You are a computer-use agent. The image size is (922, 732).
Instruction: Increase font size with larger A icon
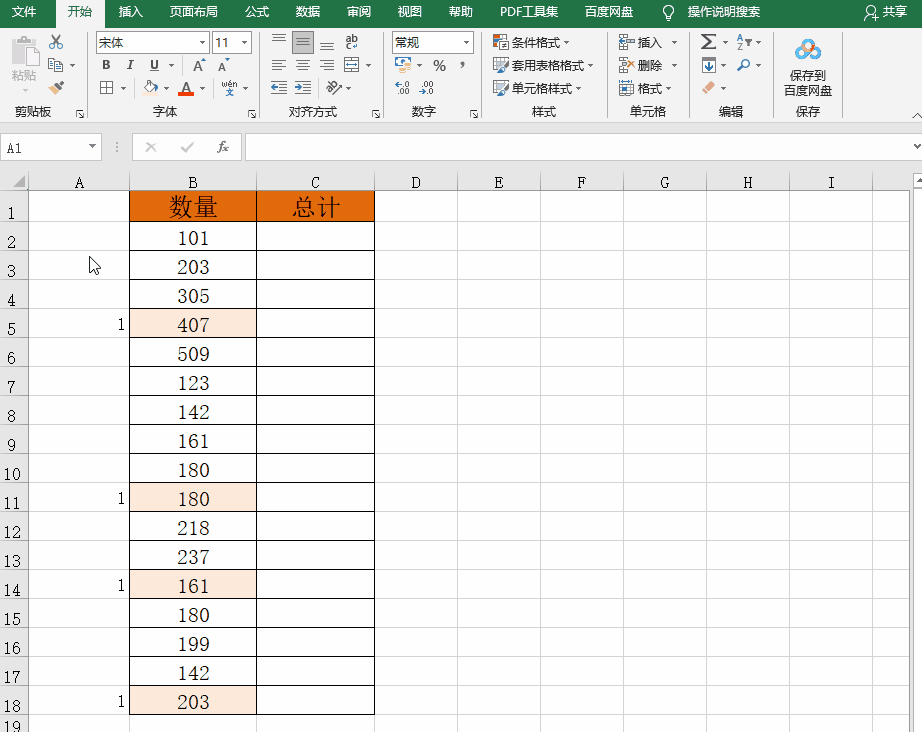199,65
